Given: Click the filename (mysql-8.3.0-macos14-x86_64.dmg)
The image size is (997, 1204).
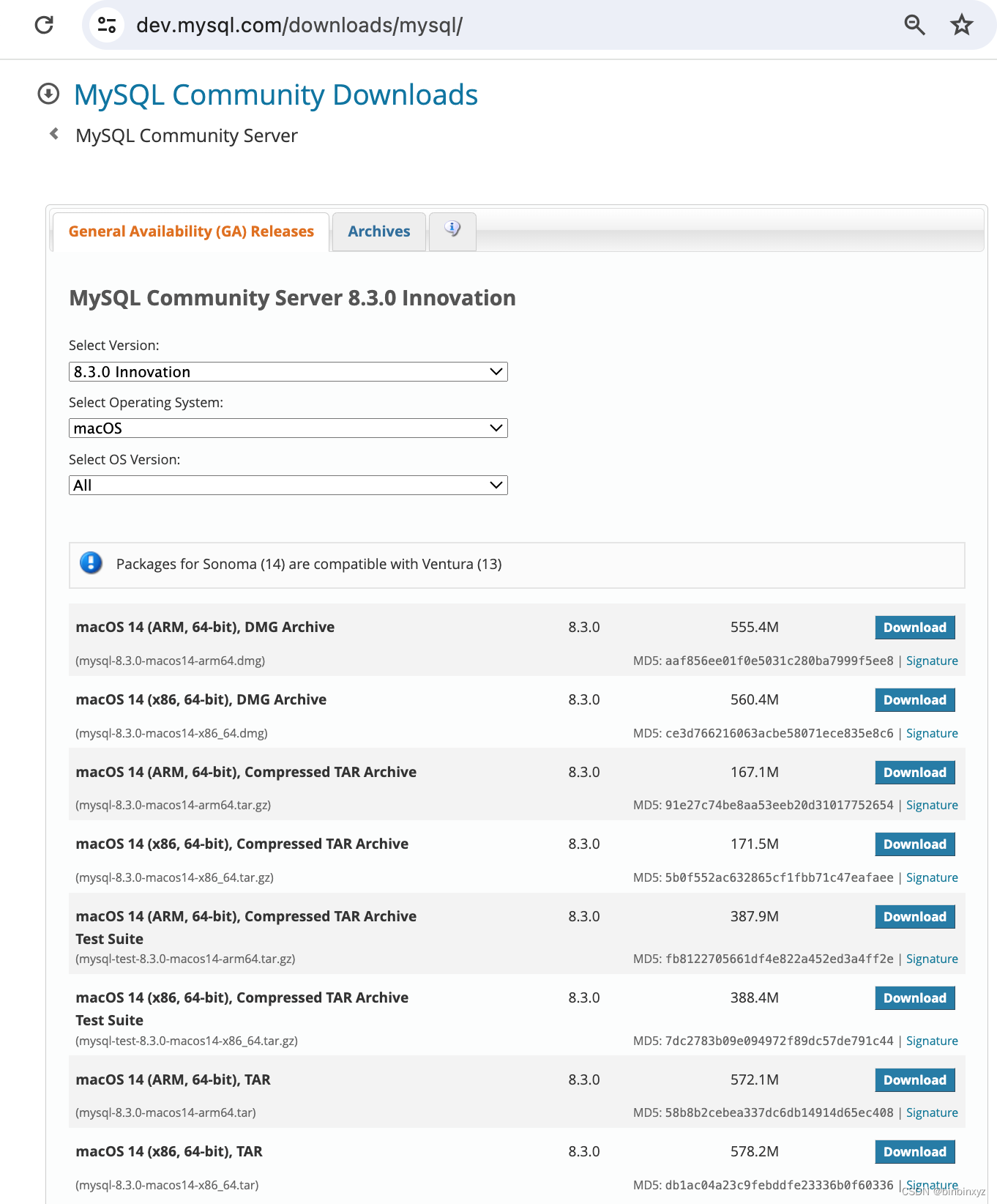Looking at the screenshot, I should click(172, 733).
